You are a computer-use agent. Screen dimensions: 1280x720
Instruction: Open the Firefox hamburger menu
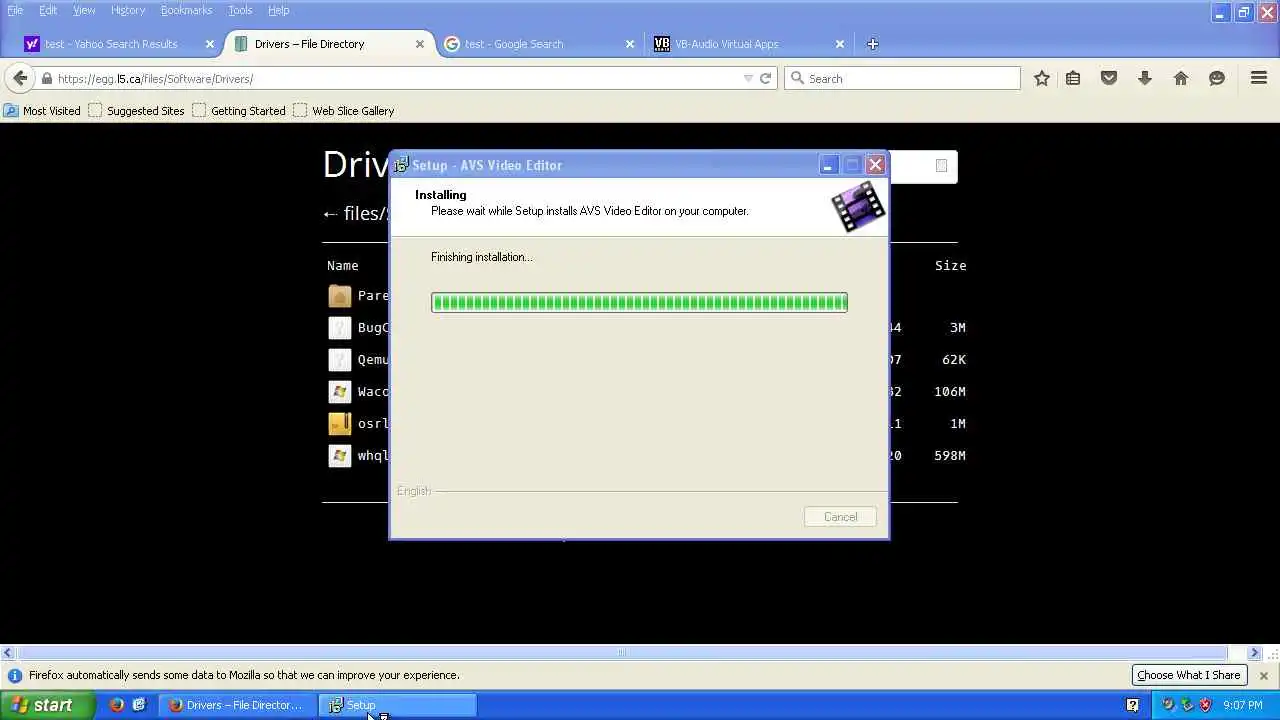(x=1259, y=78)
